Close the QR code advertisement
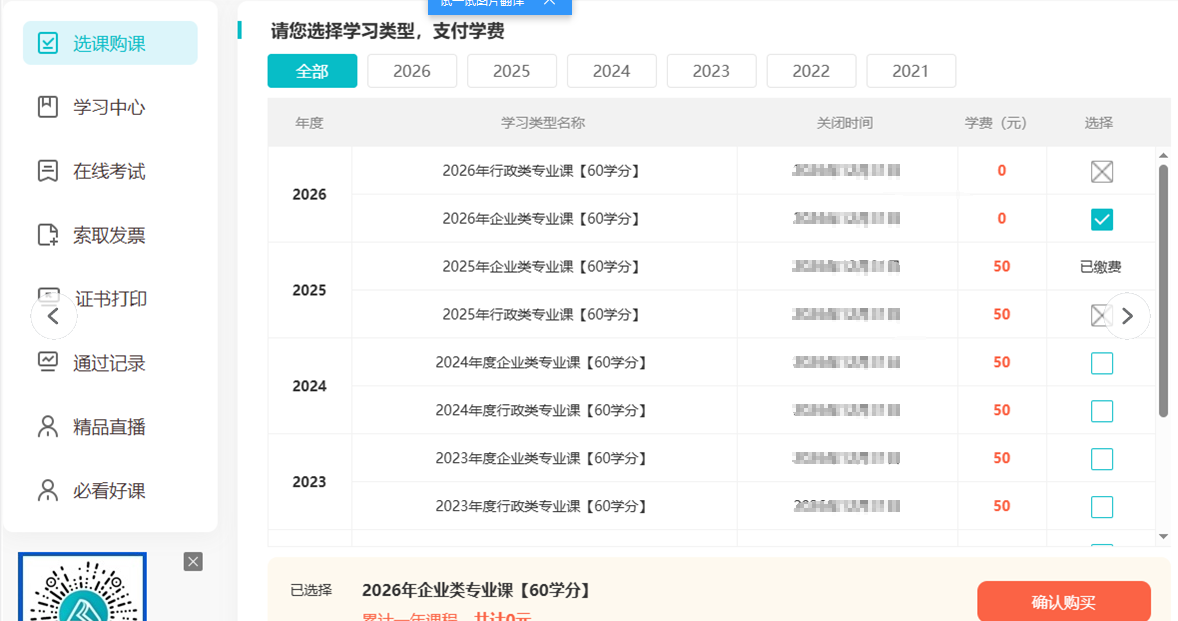1178x621 pixels. 193,562
